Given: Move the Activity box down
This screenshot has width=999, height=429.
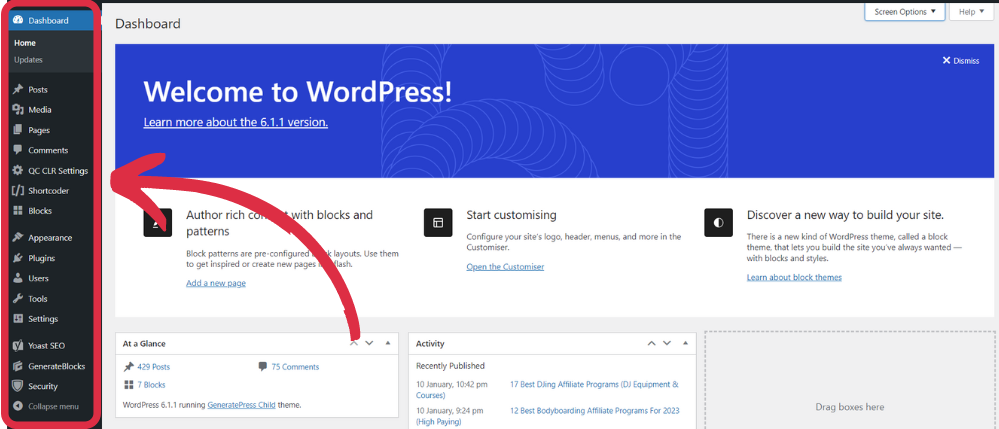Looking at the screenshot, I should [x=666, y=343].
